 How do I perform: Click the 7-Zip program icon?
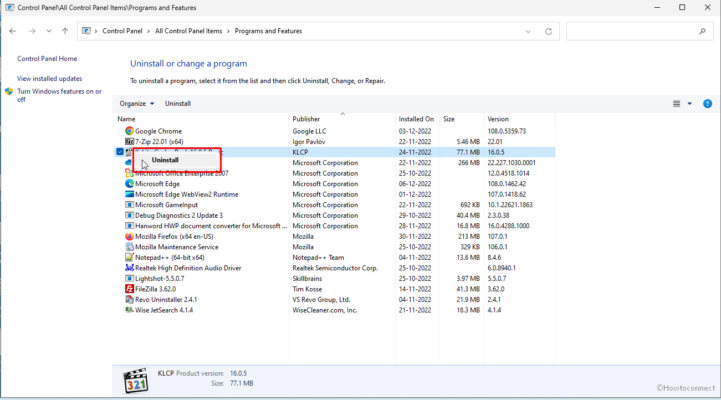coord(129,142)
